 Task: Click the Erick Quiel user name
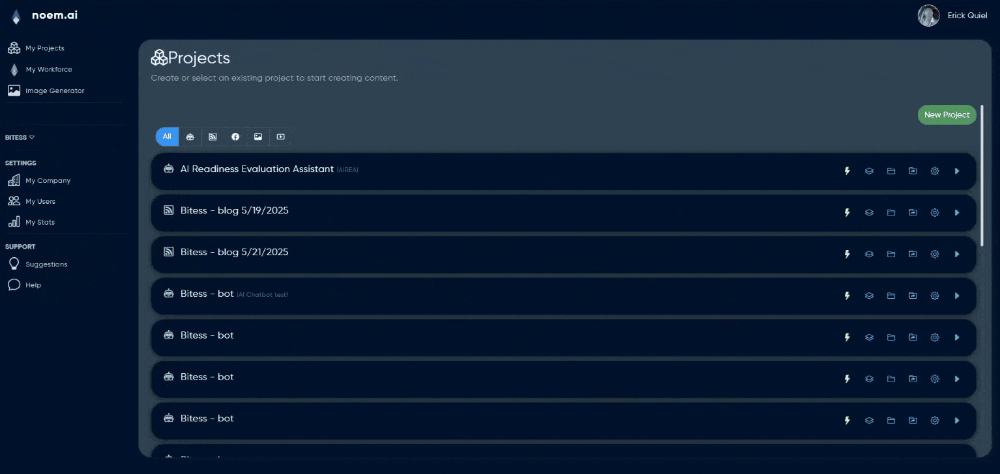[x=965, y=16]
